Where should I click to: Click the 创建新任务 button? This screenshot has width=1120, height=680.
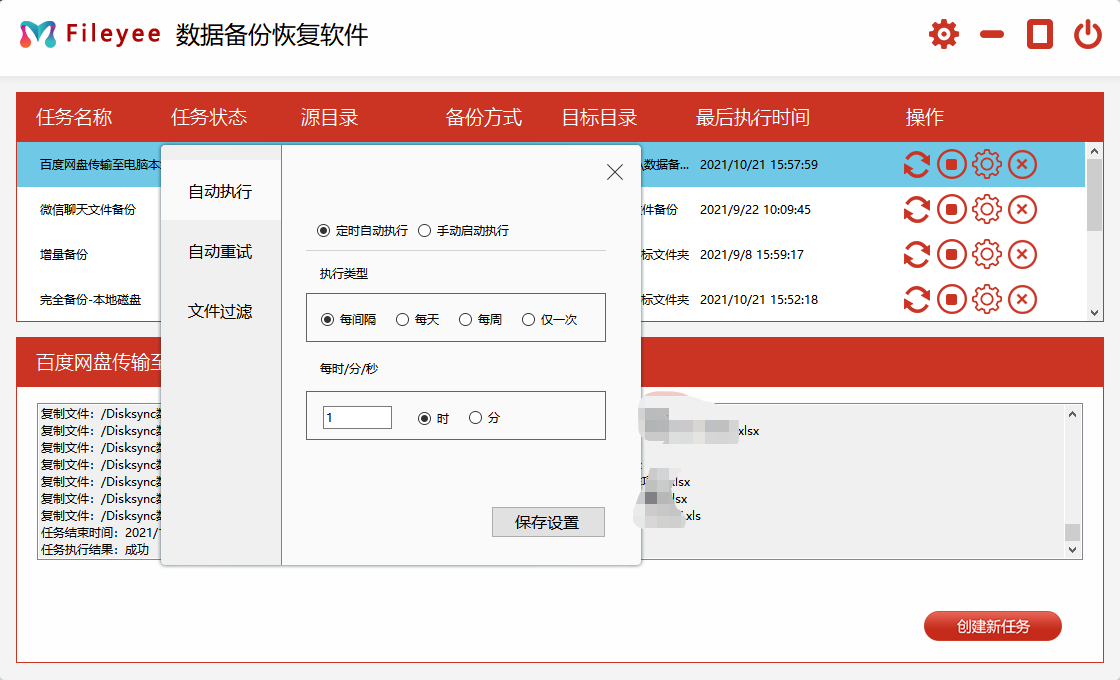[992, 626]
